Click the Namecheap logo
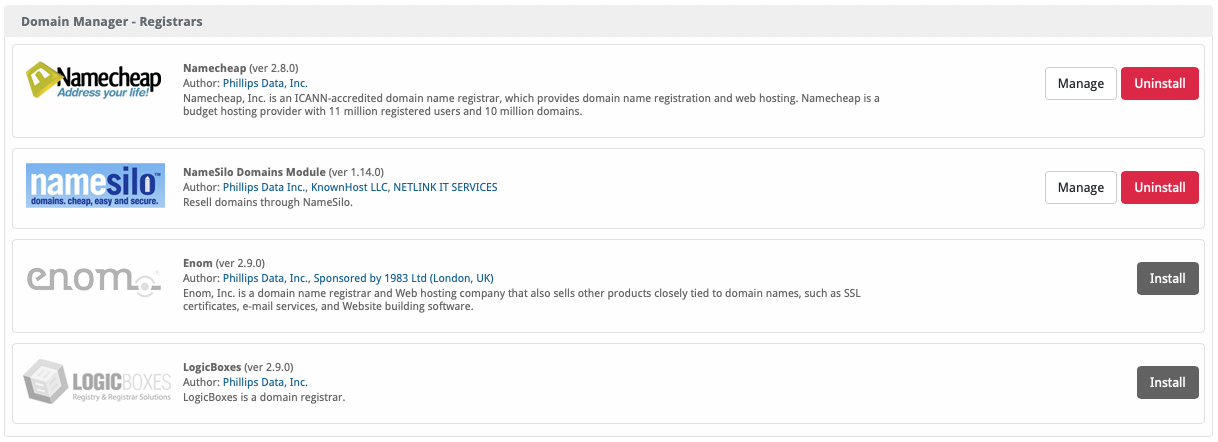1218x442 pixels. coord(94,84)
